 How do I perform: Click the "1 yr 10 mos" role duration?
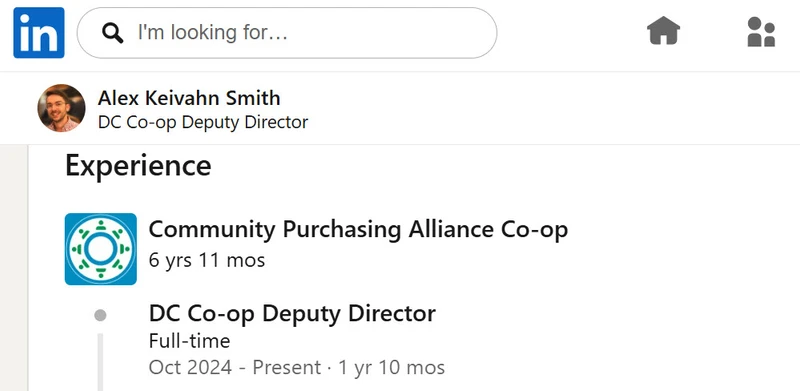coord(391,367)
